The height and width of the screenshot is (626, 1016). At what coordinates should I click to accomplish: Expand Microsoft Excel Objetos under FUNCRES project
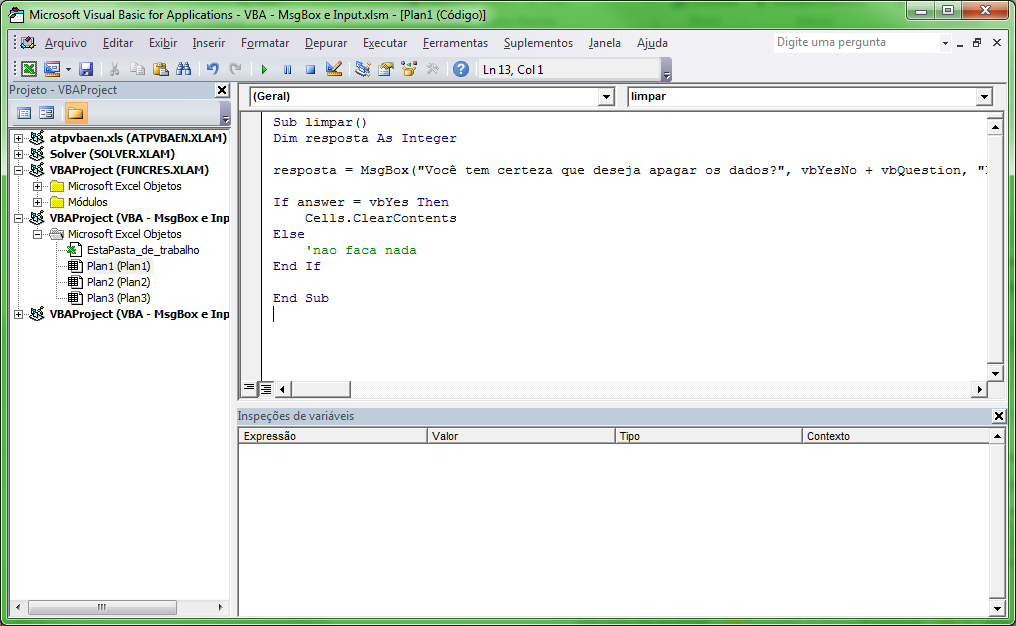click(x=38, y=187)
